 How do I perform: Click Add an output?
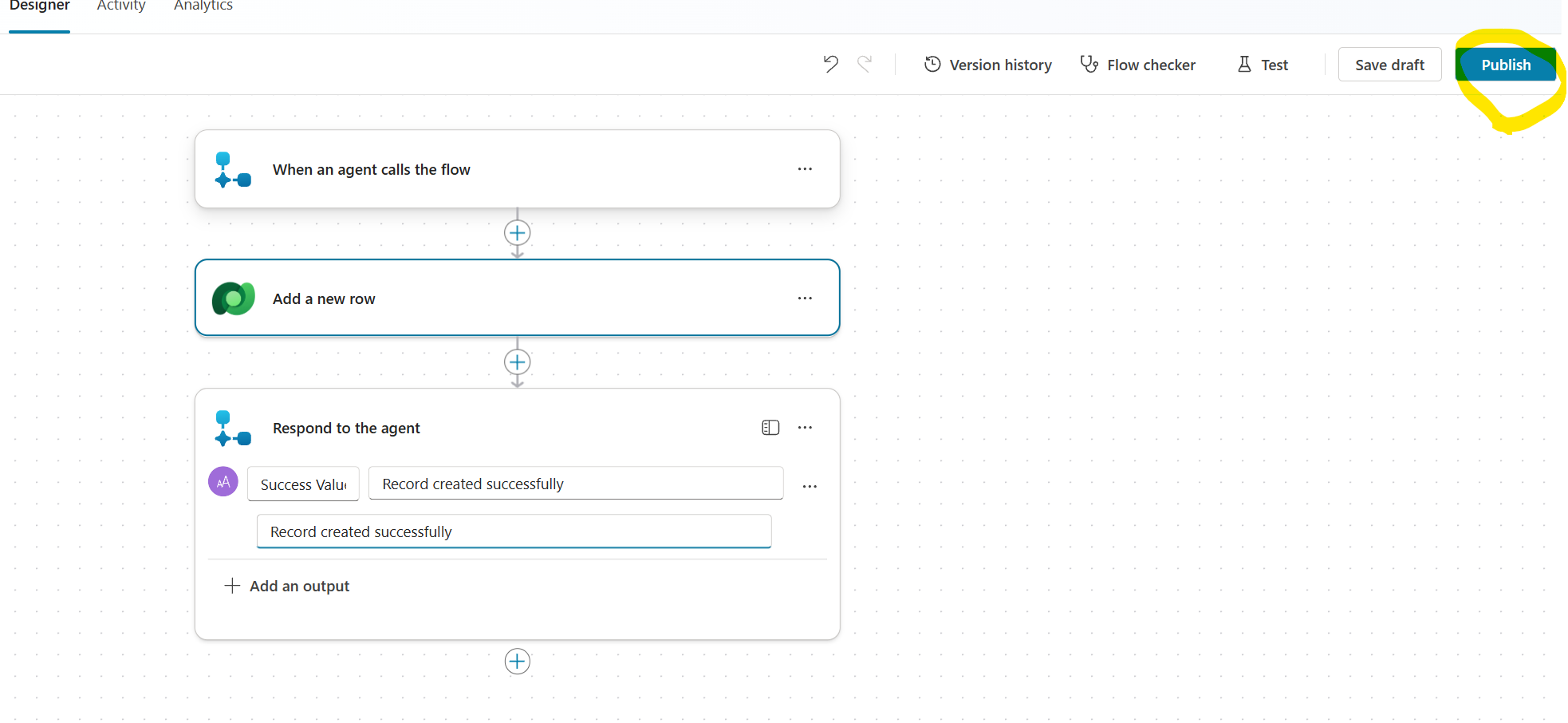pyautogui.click(x=288, y=587)
